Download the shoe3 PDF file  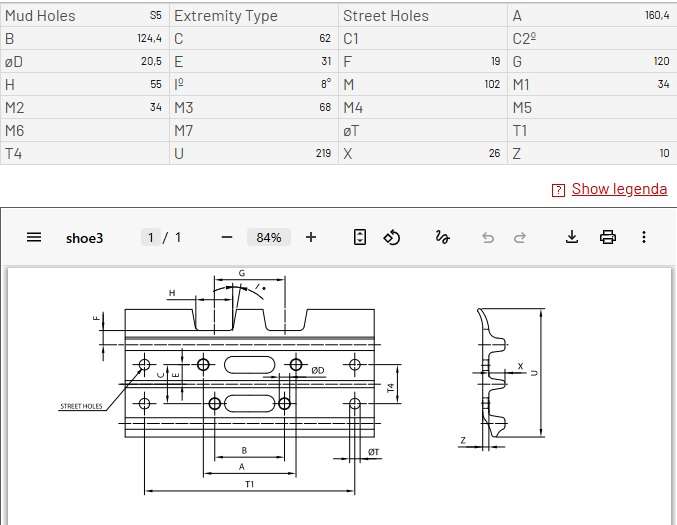click(572, 237)
